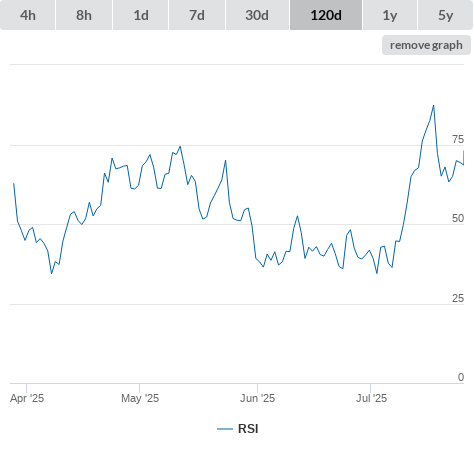
Task: Click the May '25 axis label
Action: click(140, 398)
